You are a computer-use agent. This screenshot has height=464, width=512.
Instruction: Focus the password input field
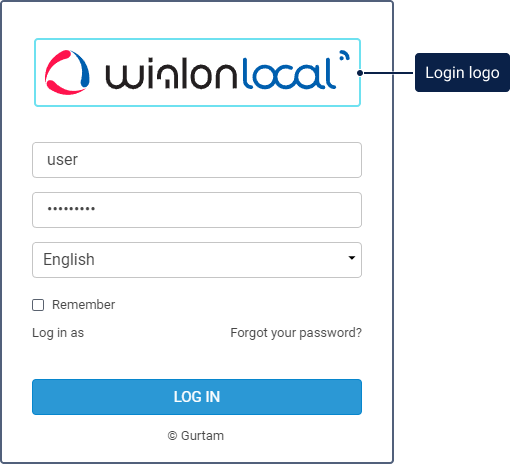pyautogui.click(x=197, y=210)
